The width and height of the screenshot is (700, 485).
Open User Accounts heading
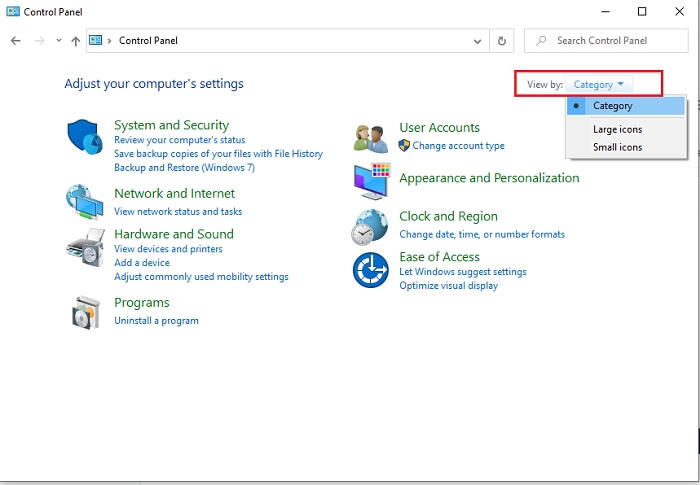coord(439,128)
